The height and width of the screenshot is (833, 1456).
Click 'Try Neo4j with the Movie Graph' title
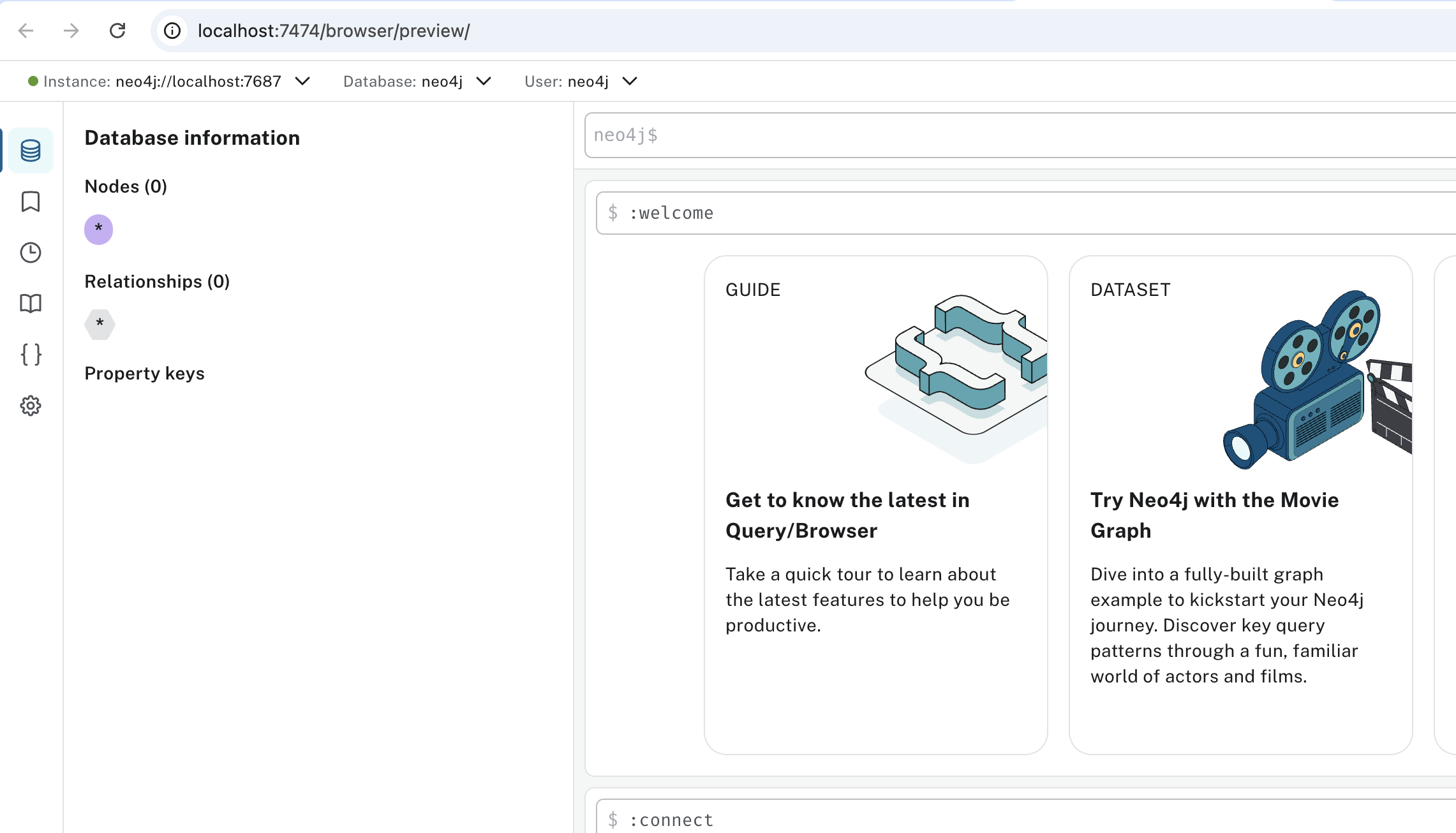tap(1215, 515)
